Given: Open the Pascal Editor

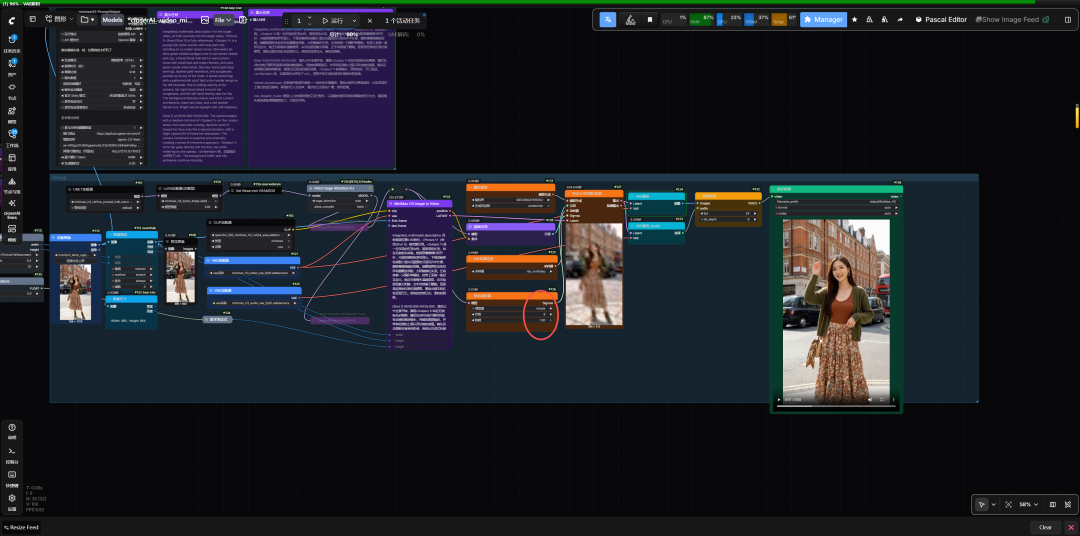Looking at the screenshot, I should click(x=942, y=19).
